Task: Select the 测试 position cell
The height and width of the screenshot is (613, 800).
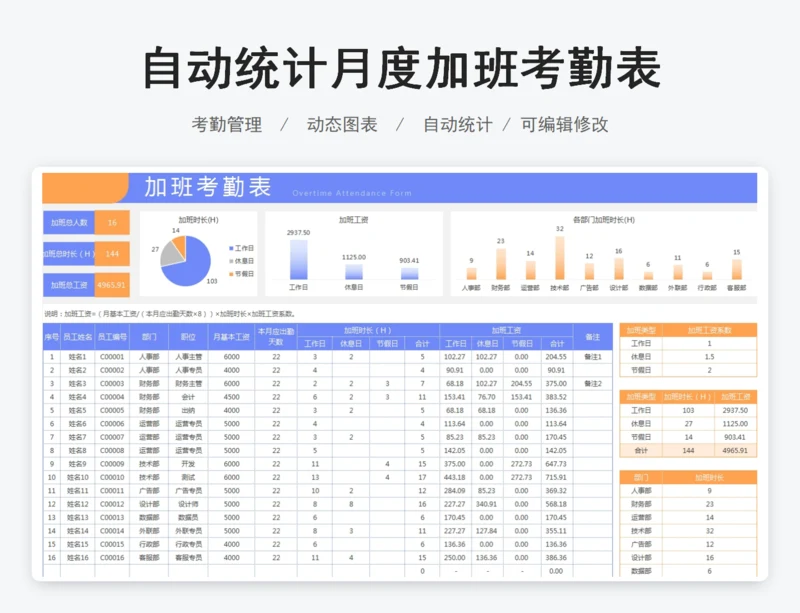Action: coord(188,477)
